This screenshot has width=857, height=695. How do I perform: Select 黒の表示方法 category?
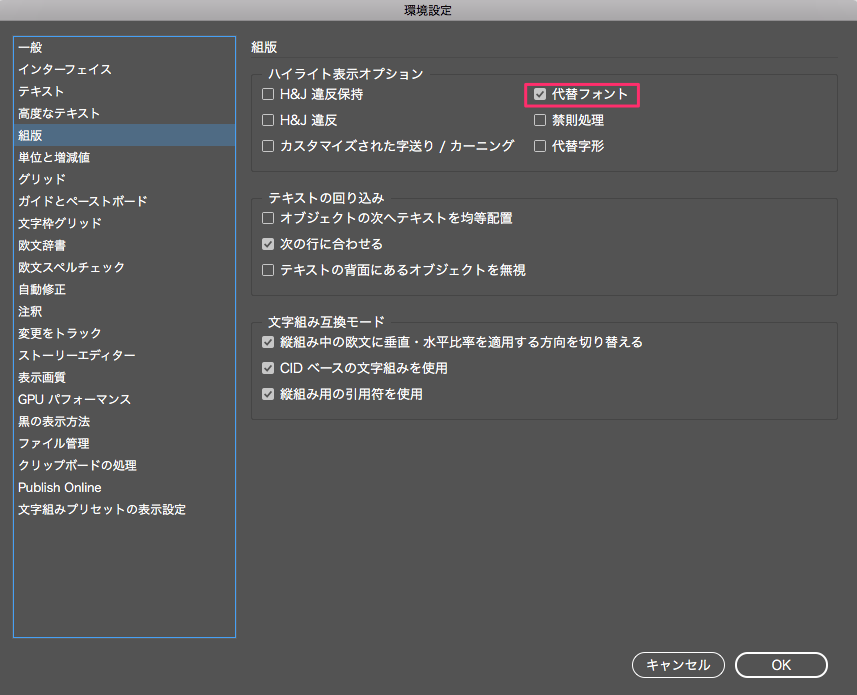click(125, 421)
